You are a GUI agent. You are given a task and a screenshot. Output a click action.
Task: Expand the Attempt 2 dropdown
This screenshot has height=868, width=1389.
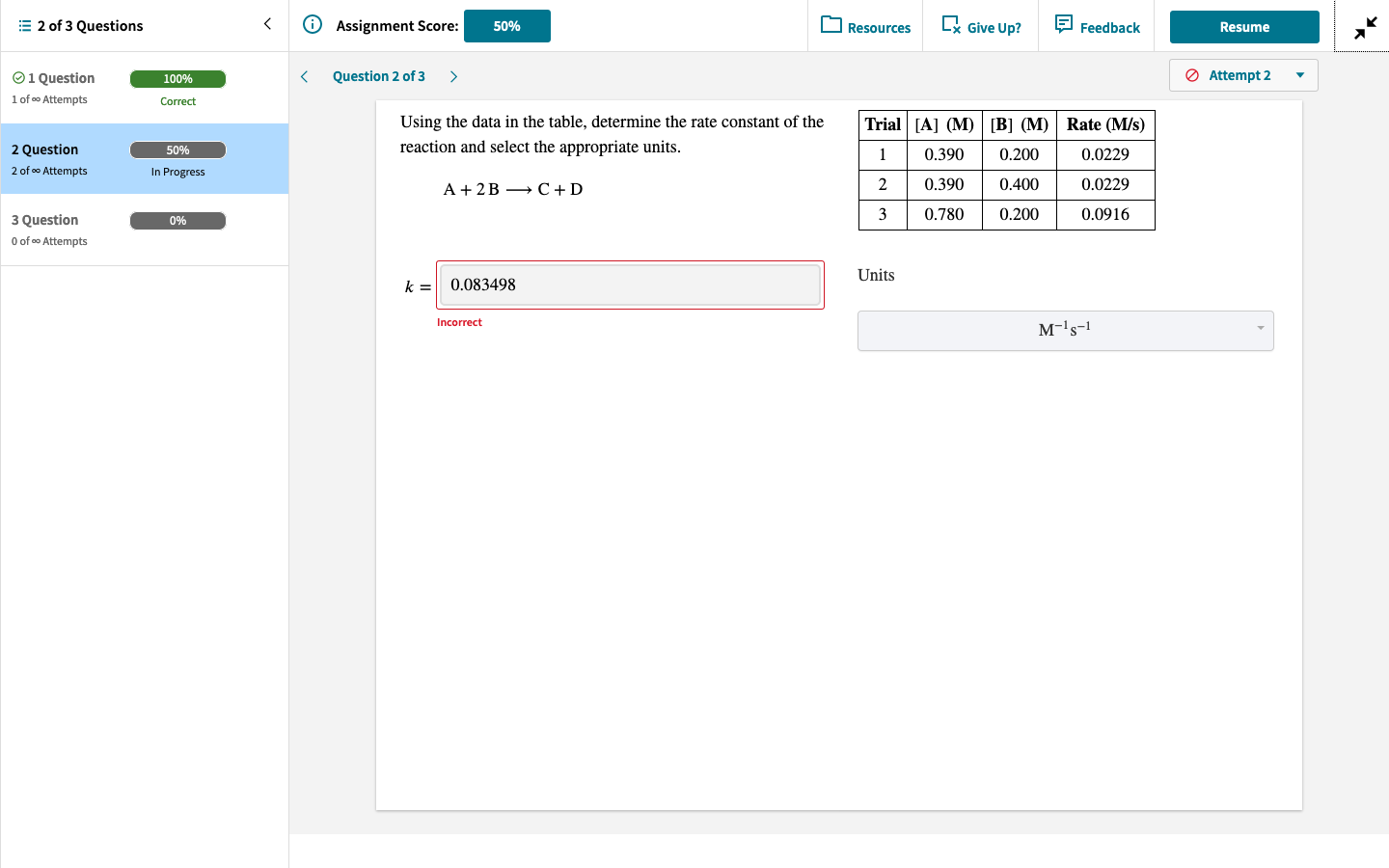point(1299,75)
